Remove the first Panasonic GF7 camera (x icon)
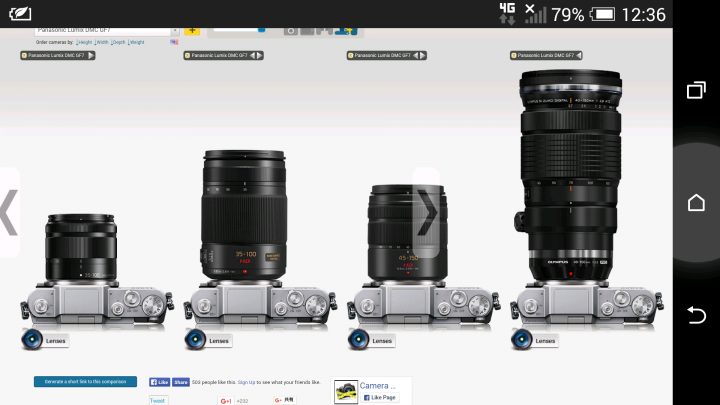The image size is (720, 405). 24,56
